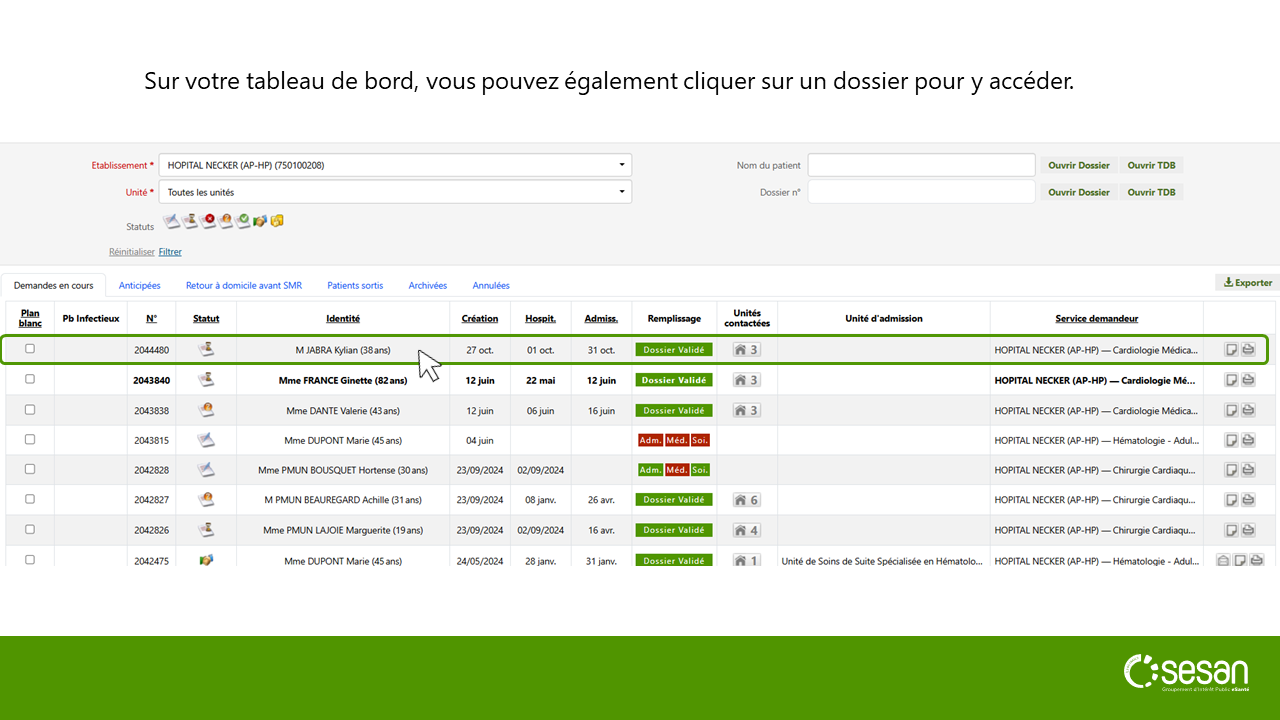
Task: Click contacted units badge showing 6
Action: [x=746, y=500]
